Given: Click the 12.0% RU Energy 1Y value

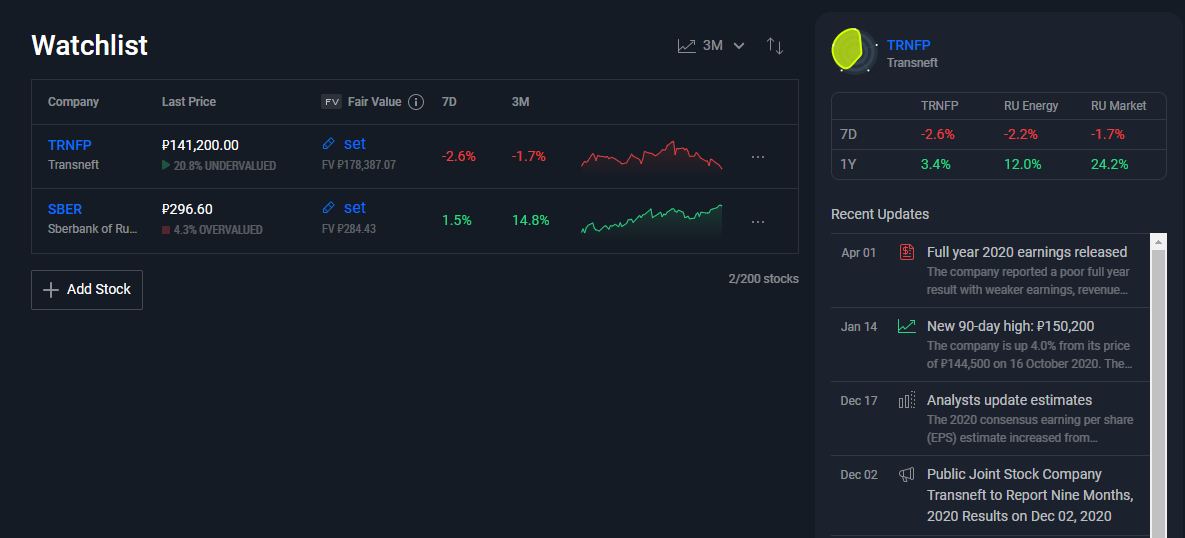Looking at the screenshot, I should (x=1023, y=164).
